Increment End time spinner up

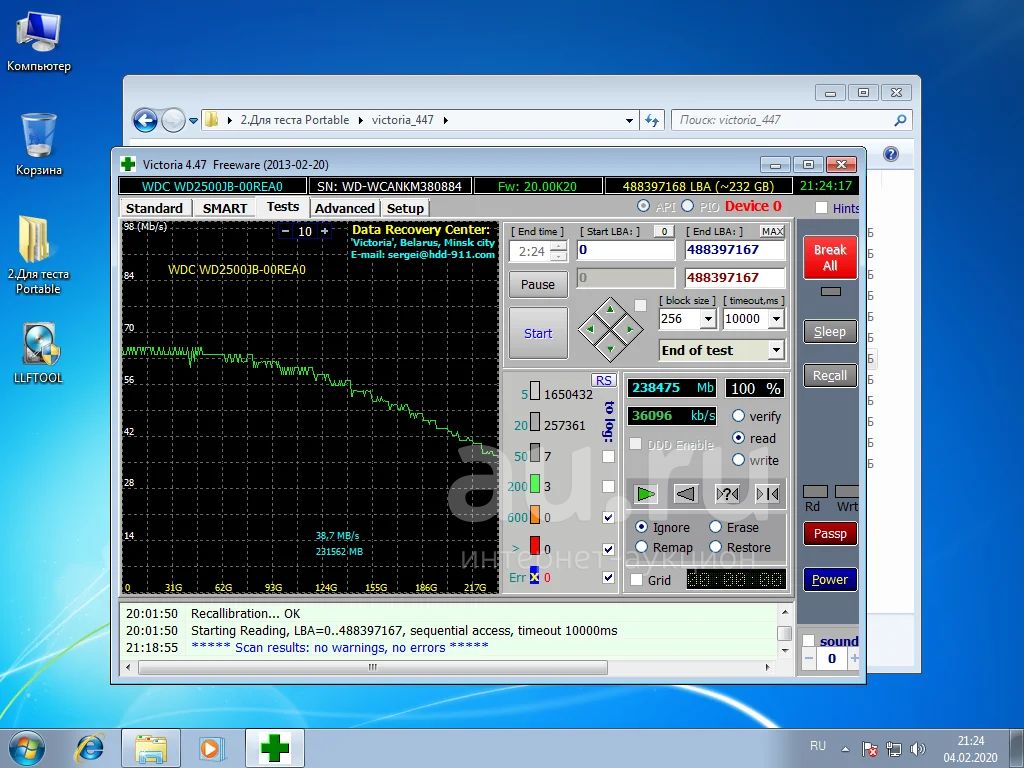(x=559, y=247)
